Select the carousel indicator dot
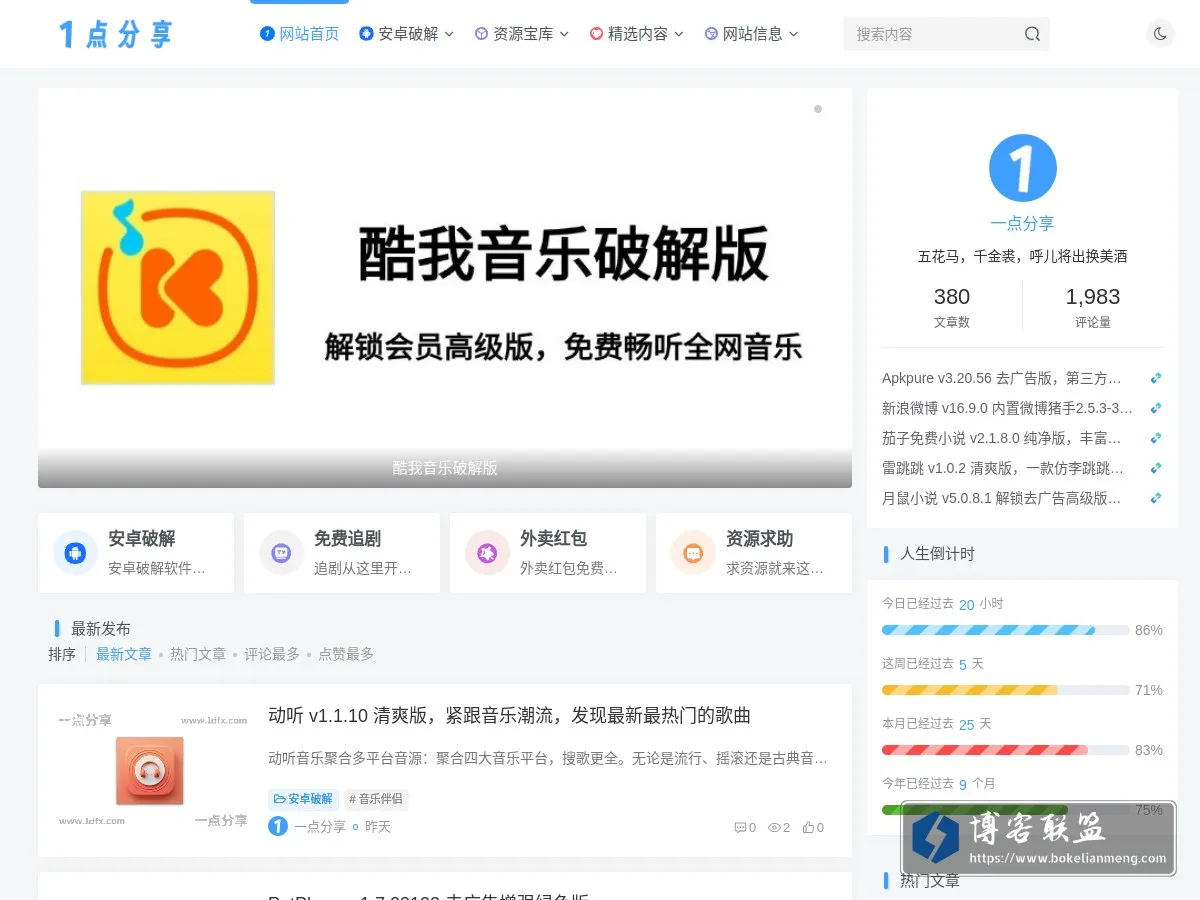The width and height of the screenshot is (1200, 900). [818, 109]
